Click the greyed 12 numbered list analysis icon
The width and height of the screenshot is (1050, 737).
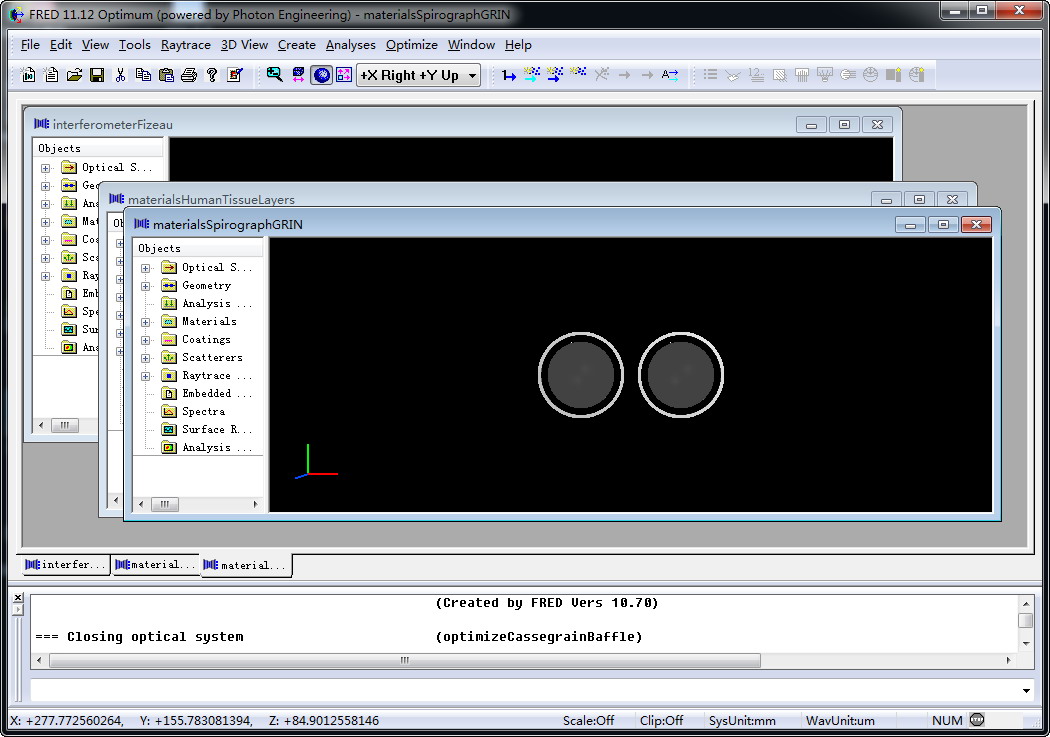[x=756, y=75]
